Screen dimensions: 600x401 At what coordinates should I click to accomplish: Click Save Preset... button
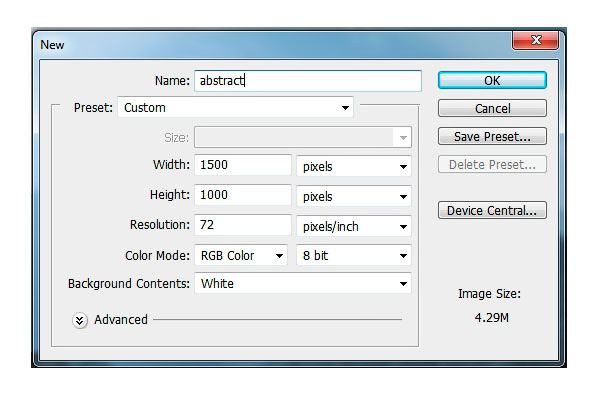tap(492, 136)
